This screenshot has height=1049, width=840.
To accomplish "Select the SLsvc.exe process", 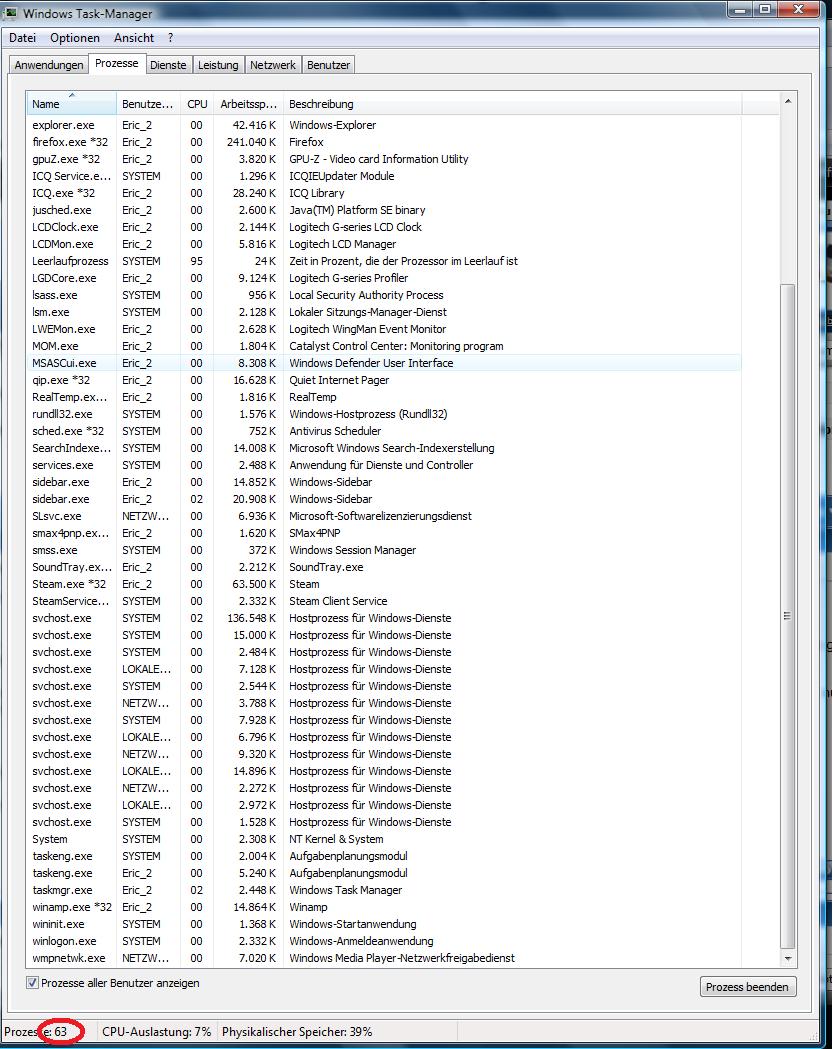I will coord(384,516).
